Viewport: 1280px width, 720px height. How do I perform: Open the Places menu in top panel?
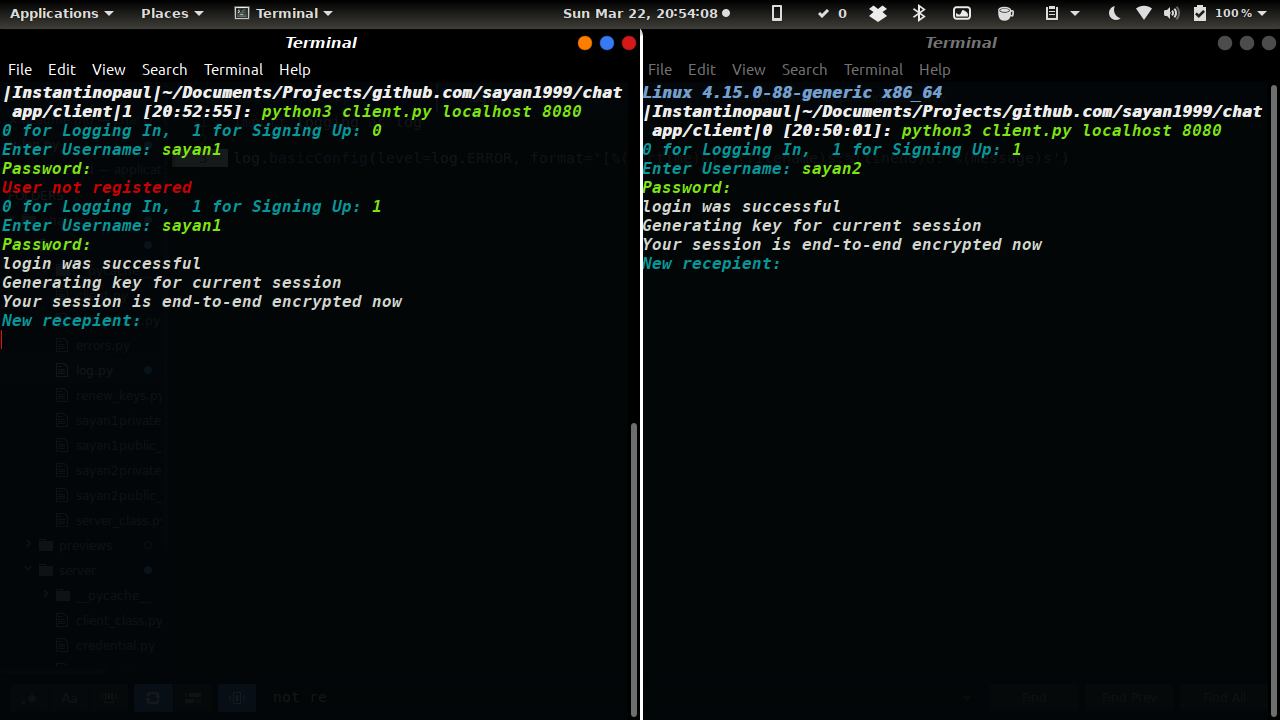172,13
